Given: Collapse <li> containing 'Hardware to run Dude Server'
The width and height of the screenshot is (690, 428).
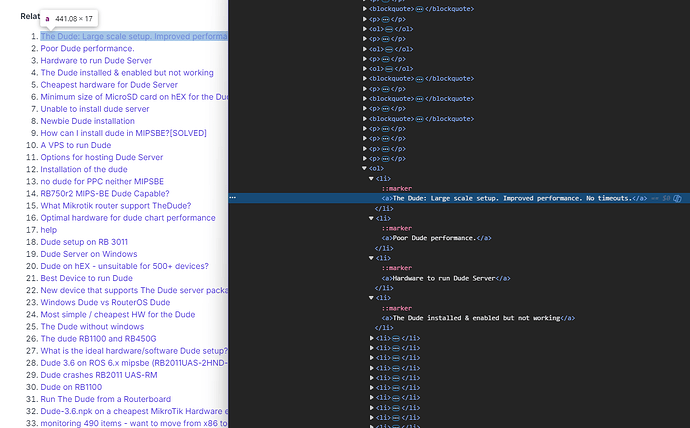Looking at the screenshot, I should click(x=371, y=258).
